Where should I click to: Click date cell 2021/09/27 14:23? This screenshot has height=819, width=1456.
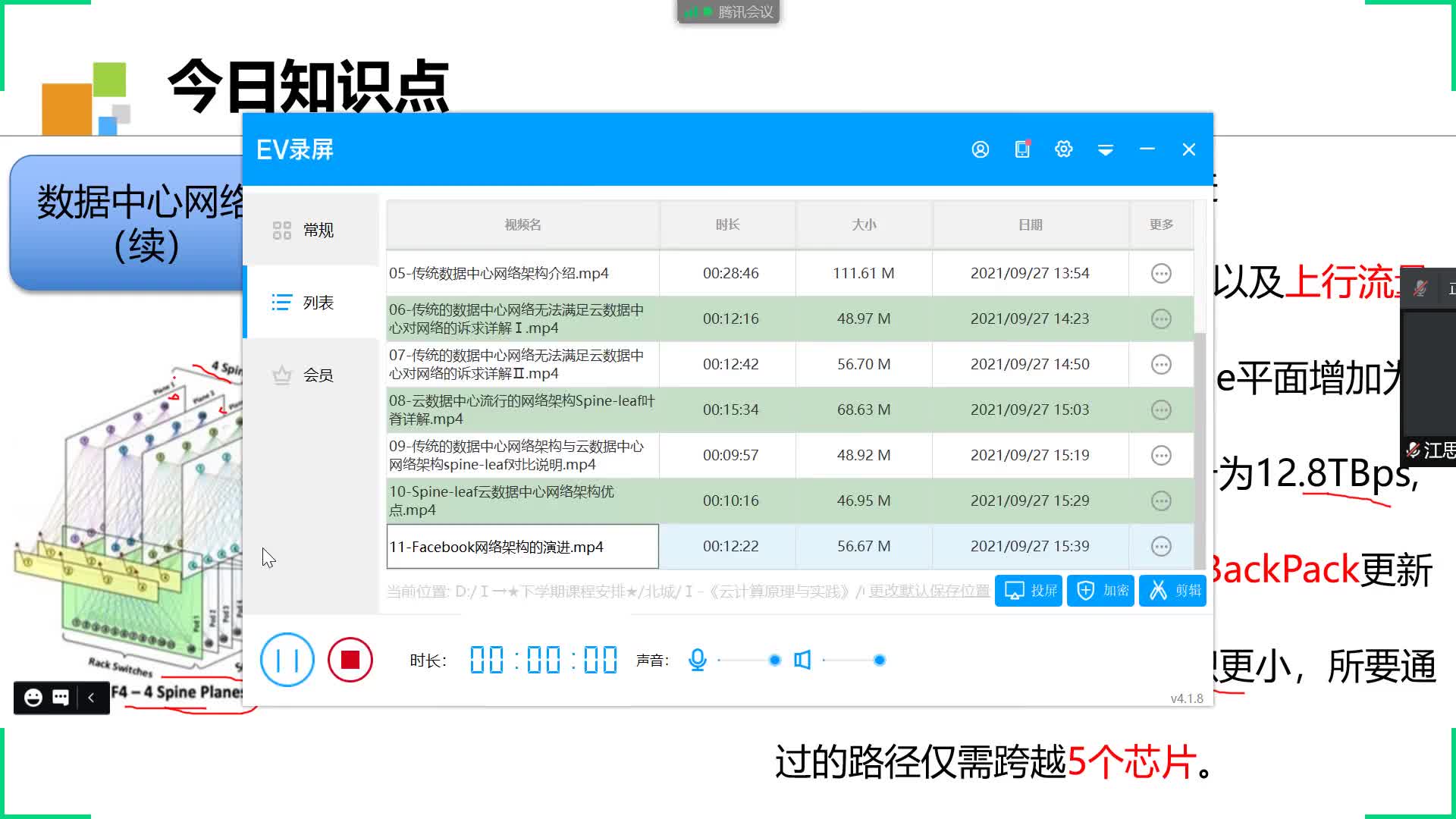1030,318
